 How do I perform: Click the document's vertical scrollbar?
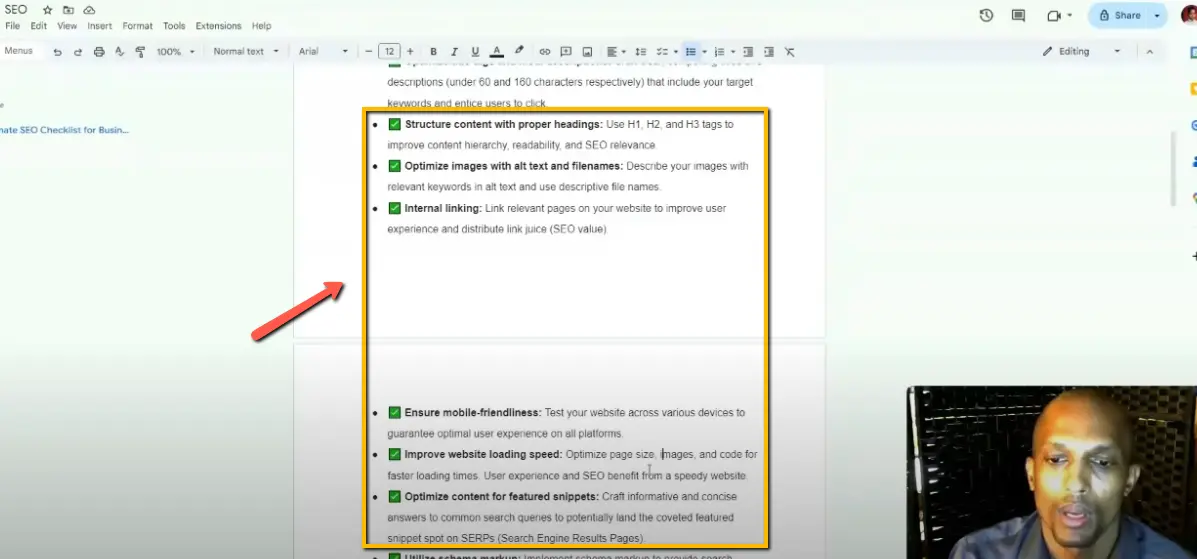pos(1173,168)
